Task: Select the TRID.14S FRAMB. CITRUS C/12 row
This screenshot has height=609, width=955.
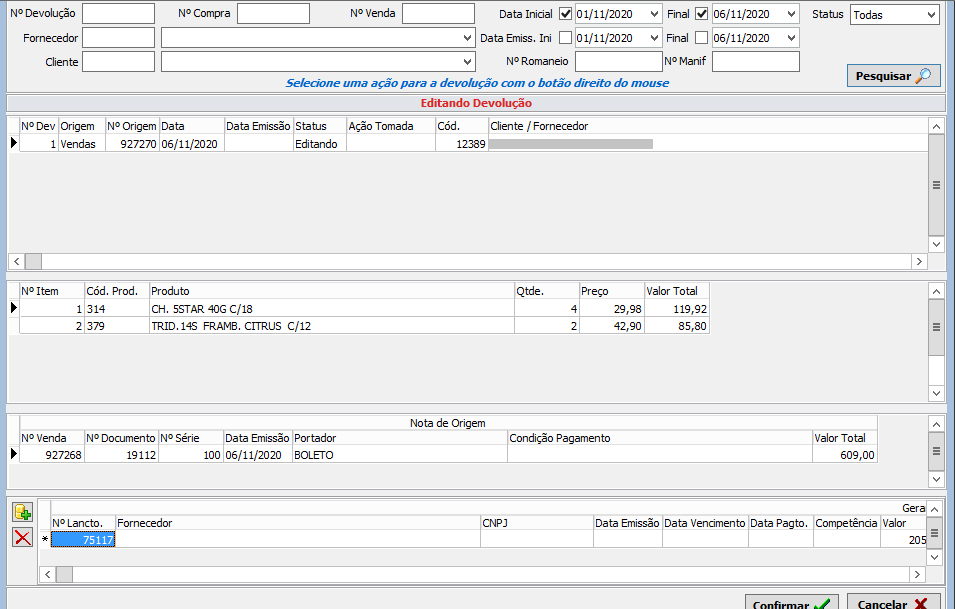Action: pos(330,326)
